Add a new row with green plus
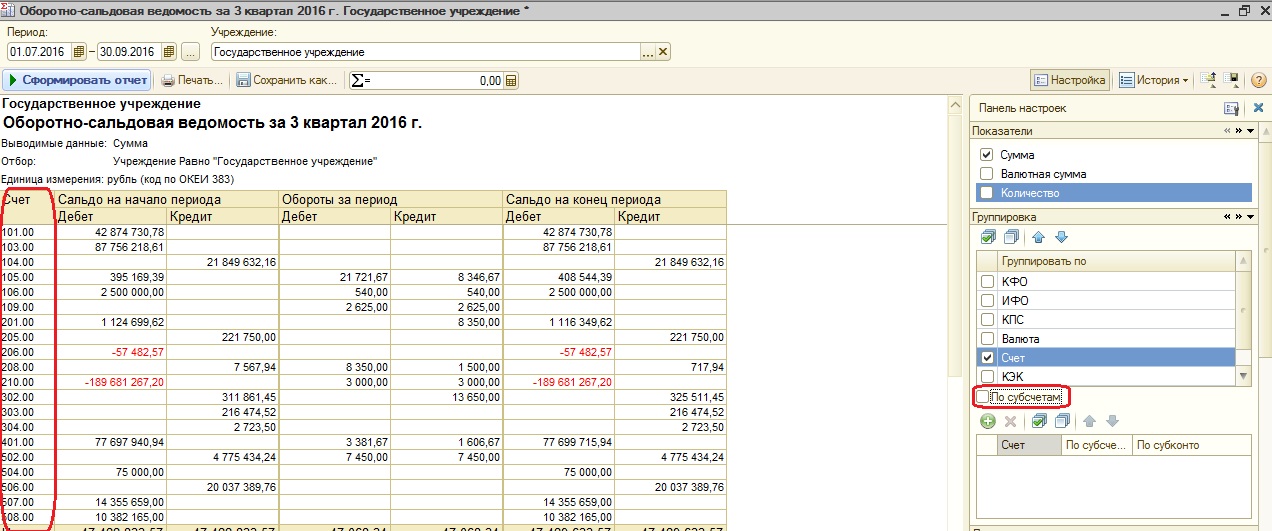1272x531 pixels. click(x=987, y=421)
